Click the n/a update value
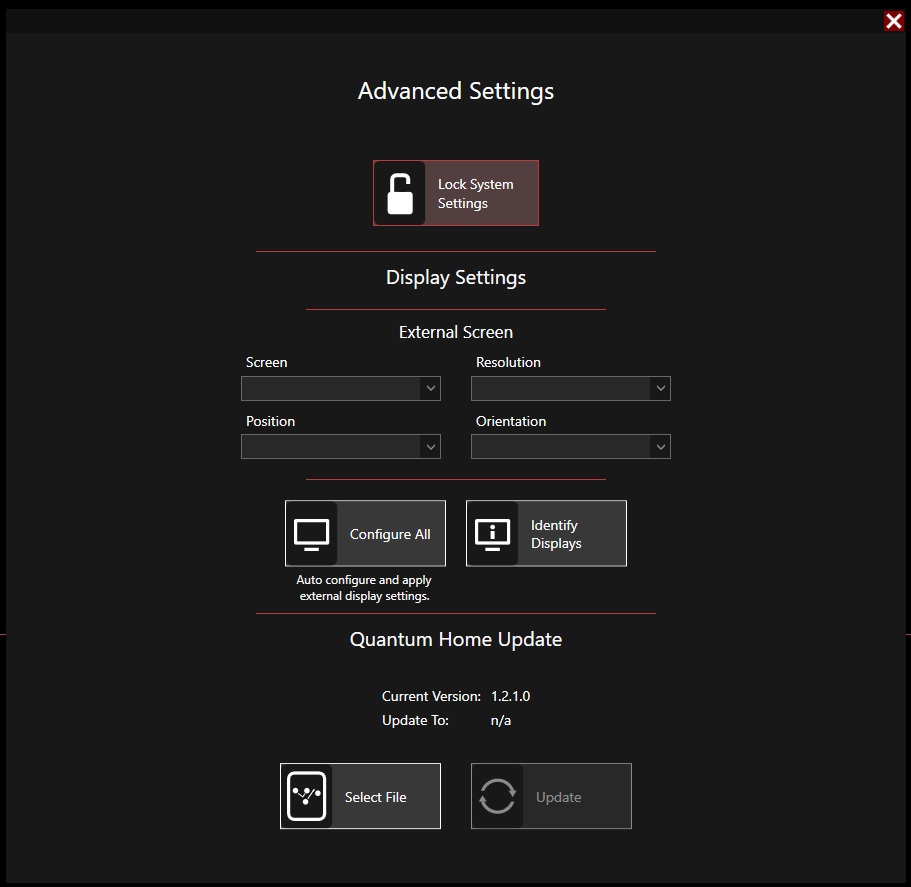 501,720
